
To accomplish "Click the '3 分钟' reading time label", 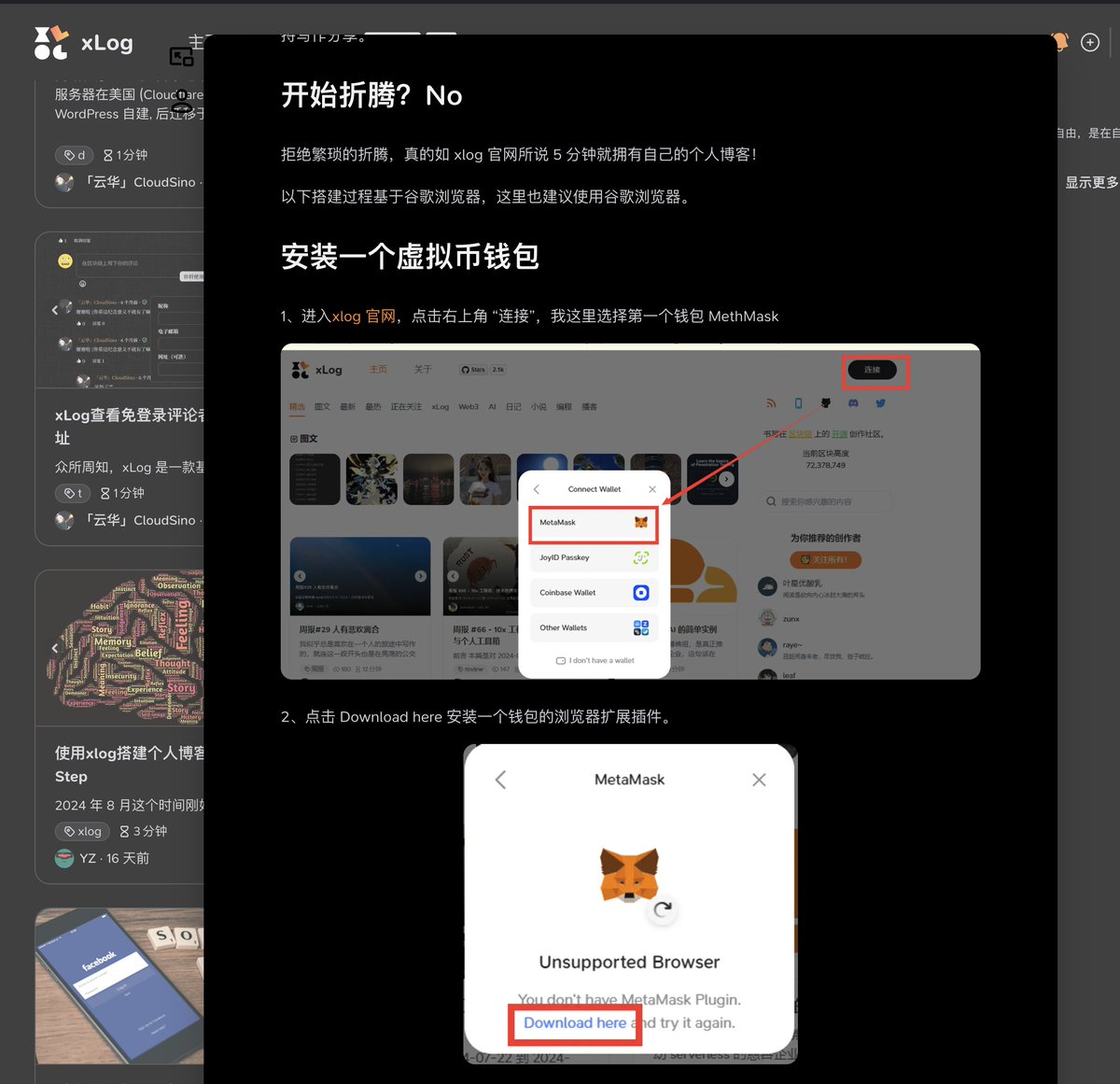I will [x=143, y=831].
